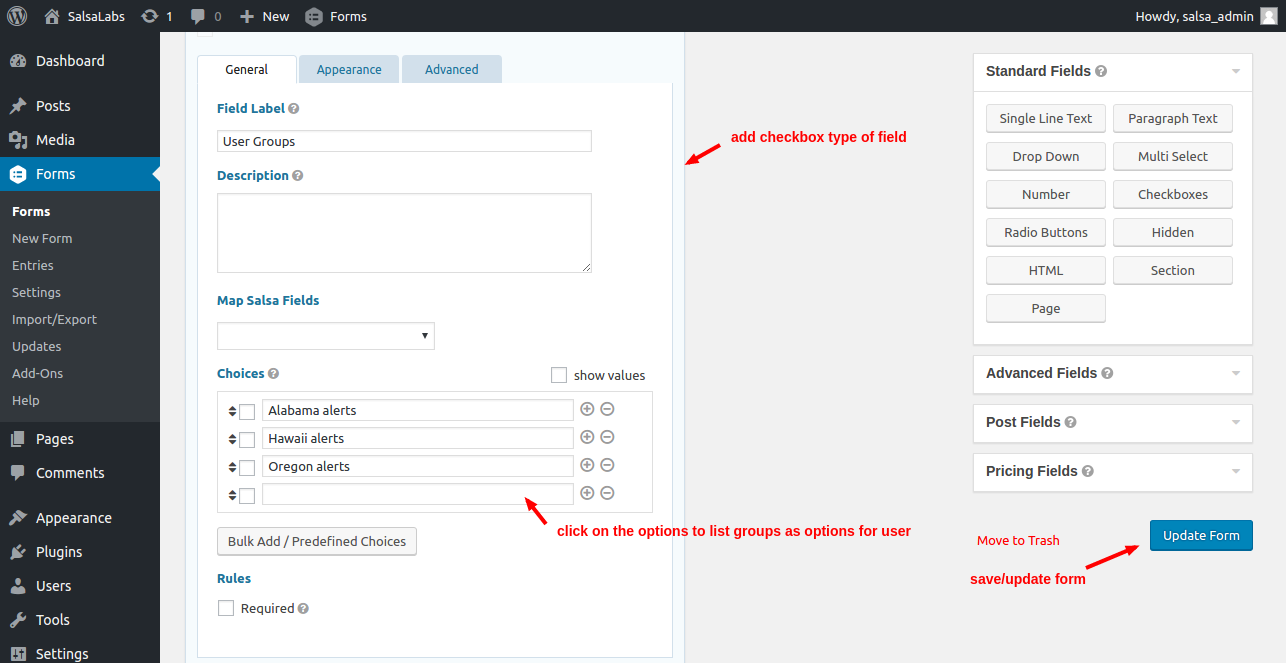
Task: Add a choice after Hawaii alerts
Action: [x=587, y=437]
